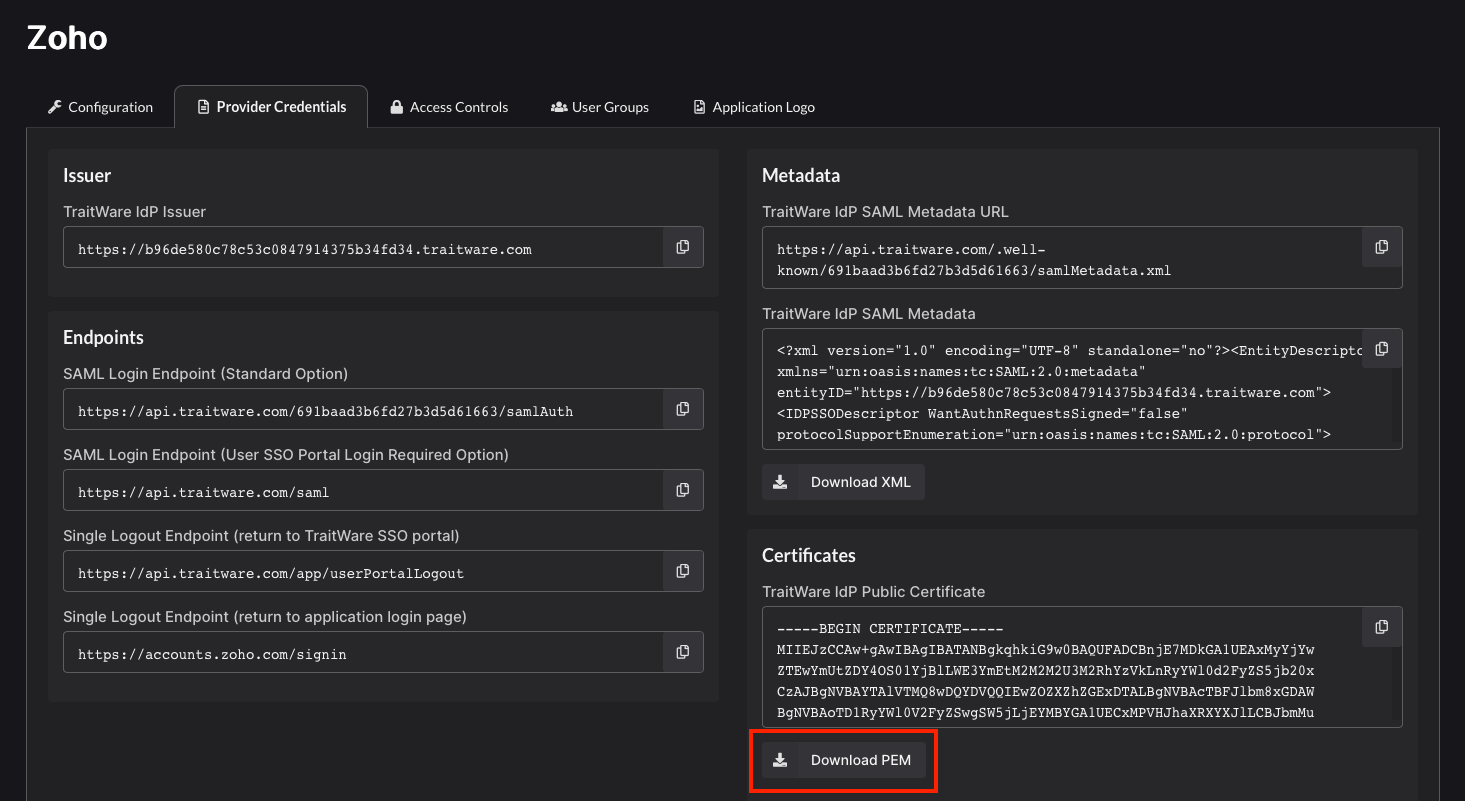Click the download icon beside Download XML

pos(780,482)
